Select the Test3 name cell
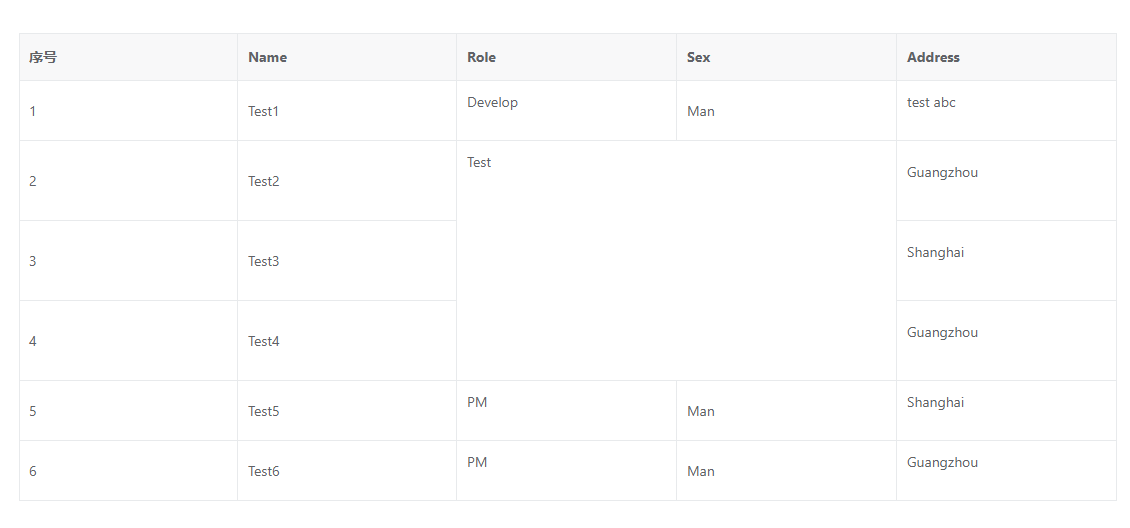The width and height of the screenshot is (1130, 528). [263, 261]
